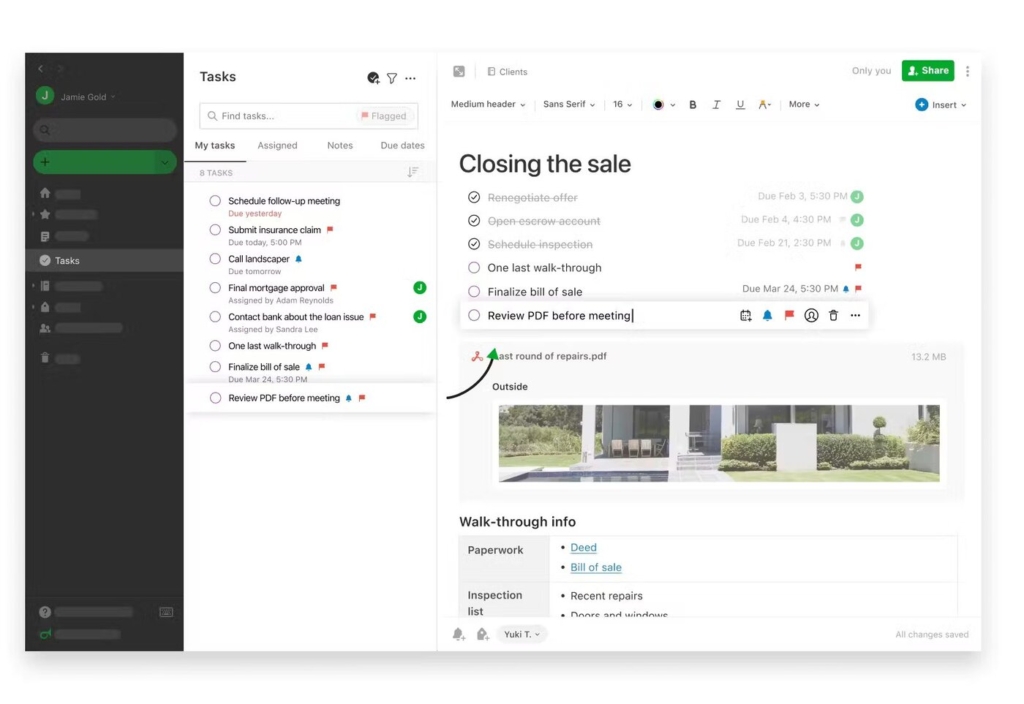Check off the Finalize bill of sale task
The image size is (1024, 704).
point(474,292)
